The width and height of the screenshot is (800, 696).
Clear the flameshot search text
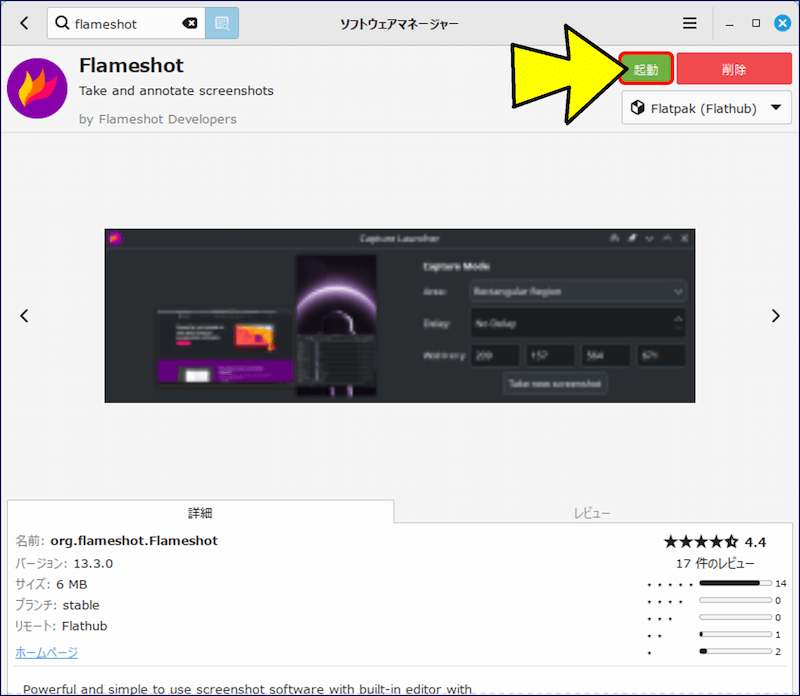[190, 23]
